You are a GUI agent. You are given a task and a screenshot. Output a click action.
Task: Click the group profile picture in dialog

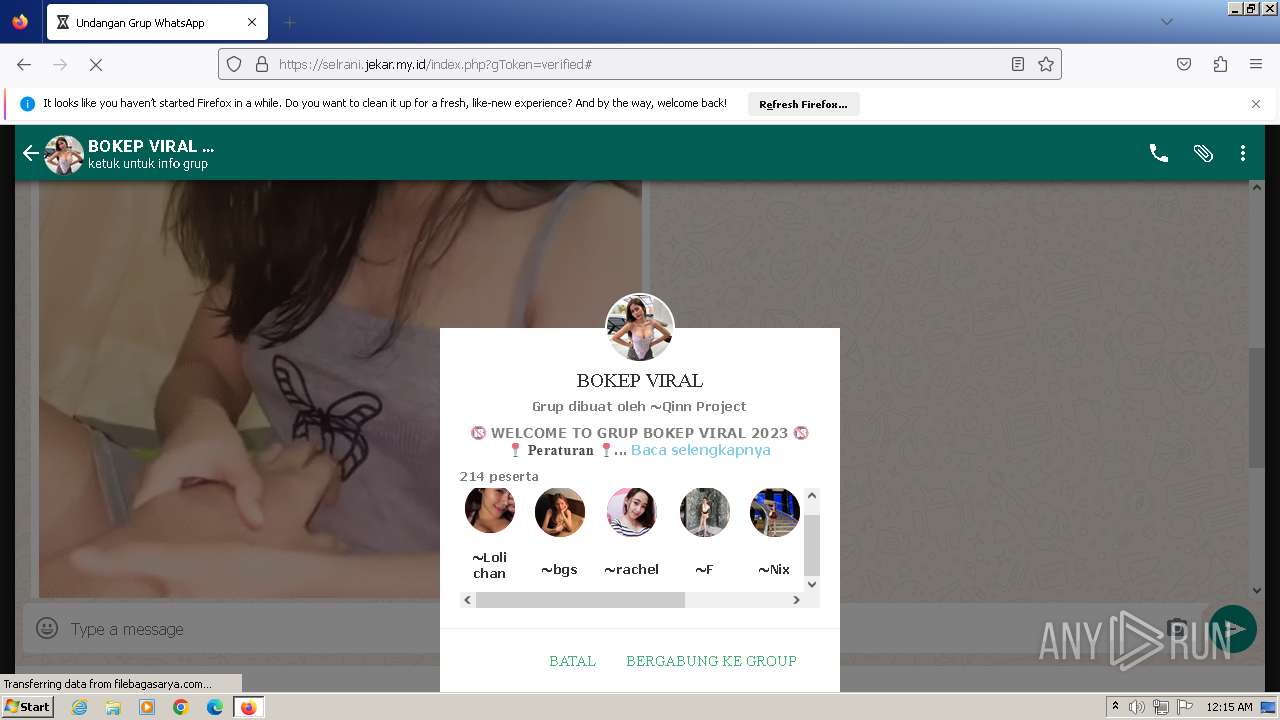pos(640,328)
